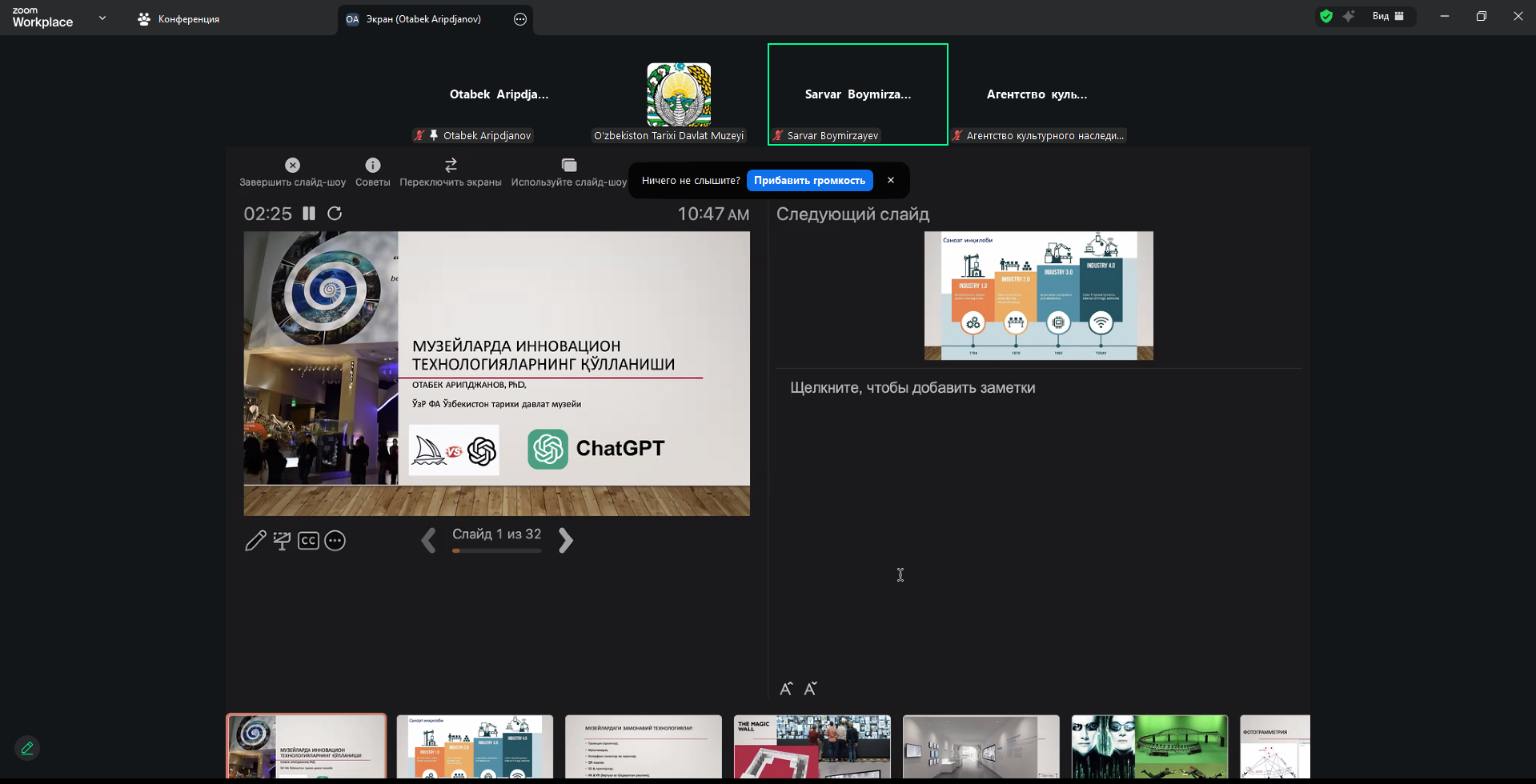Screen dimensions: 1536x784
Task: Select the Экран (Otabek Aripdjanov) tab
Action: (x=423, y=19)
